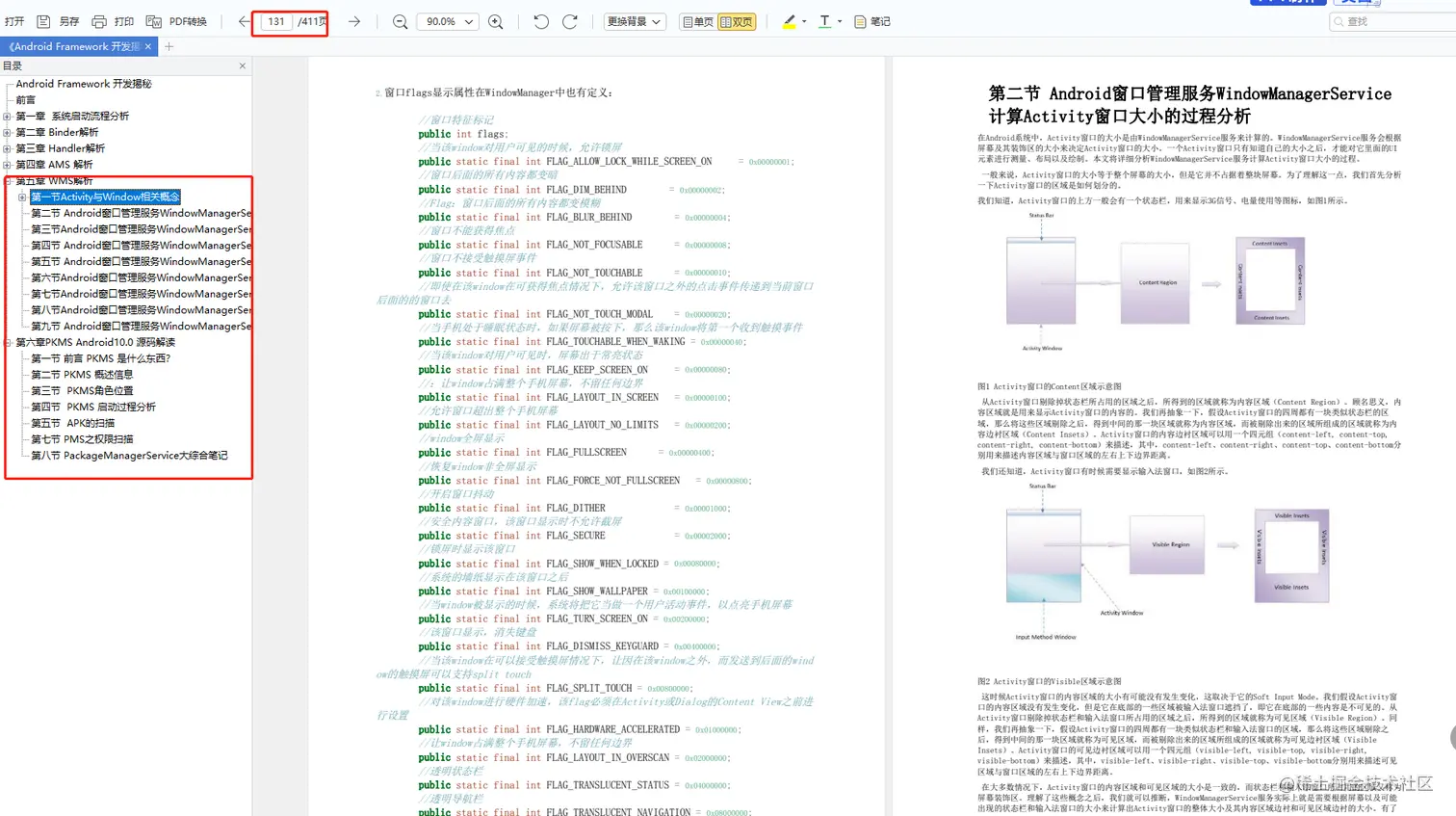Viewport: 1456px width, 816px height.
Task: Open the 更换背景 background dropdown
Action: 635,21
